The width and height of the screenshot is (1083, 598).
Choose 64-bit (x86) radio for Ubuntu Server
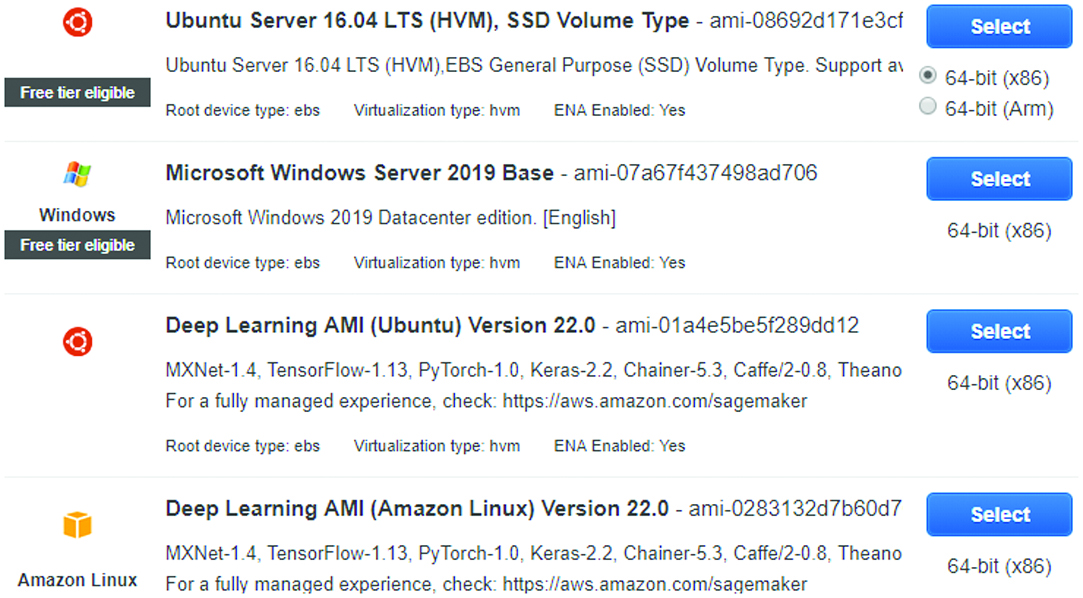pos(928,75)
